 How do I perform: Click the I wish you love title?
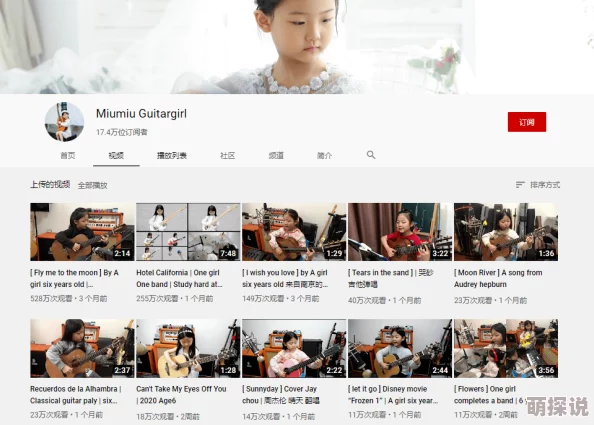pos(285,278)
